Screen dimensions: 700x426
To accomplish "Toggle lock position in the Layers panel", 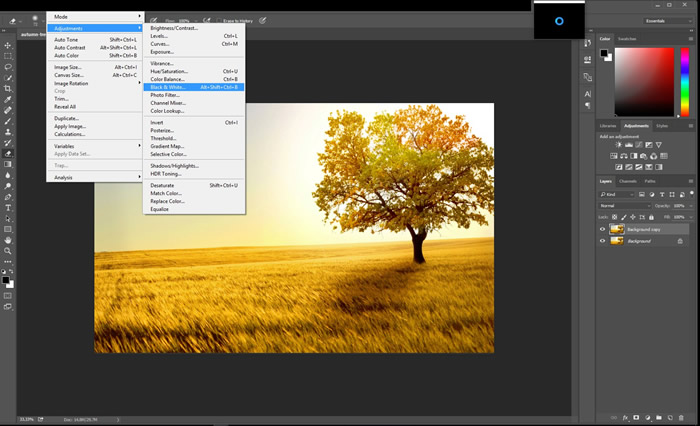I will click(x=633, y=217).
